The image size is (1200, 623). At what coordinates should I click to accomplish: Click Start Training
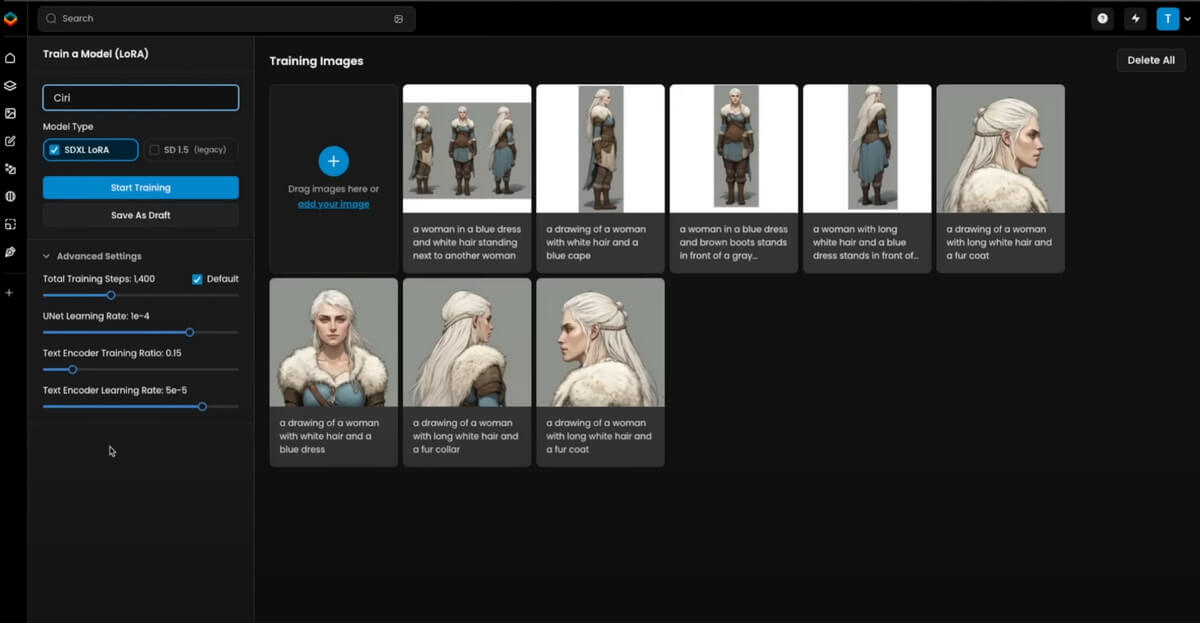pos(140,187)
